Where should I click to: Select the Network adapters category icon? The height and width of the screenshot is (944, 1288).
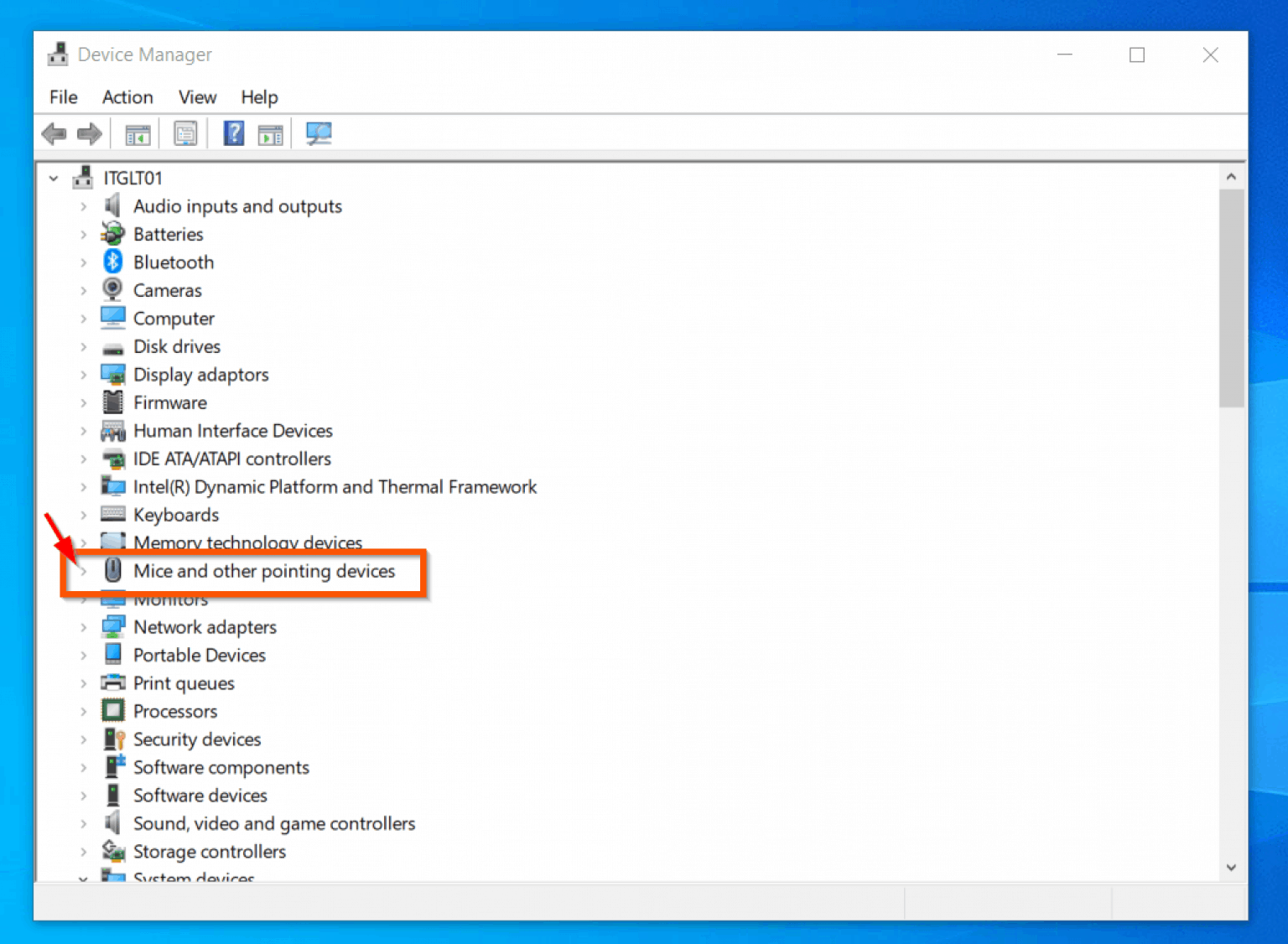click(115, 626)
